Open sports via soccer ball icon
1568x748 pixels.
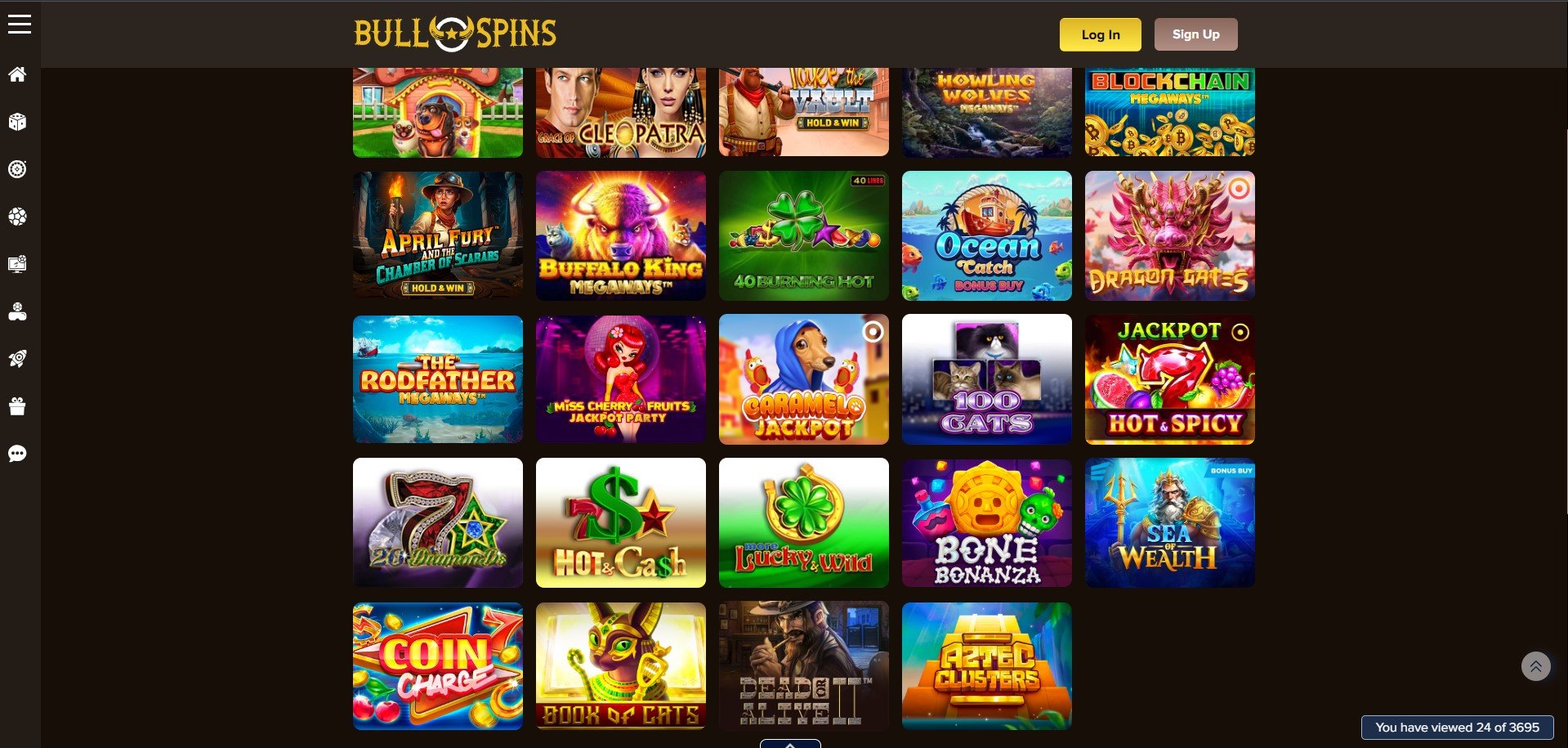point(17,217)
